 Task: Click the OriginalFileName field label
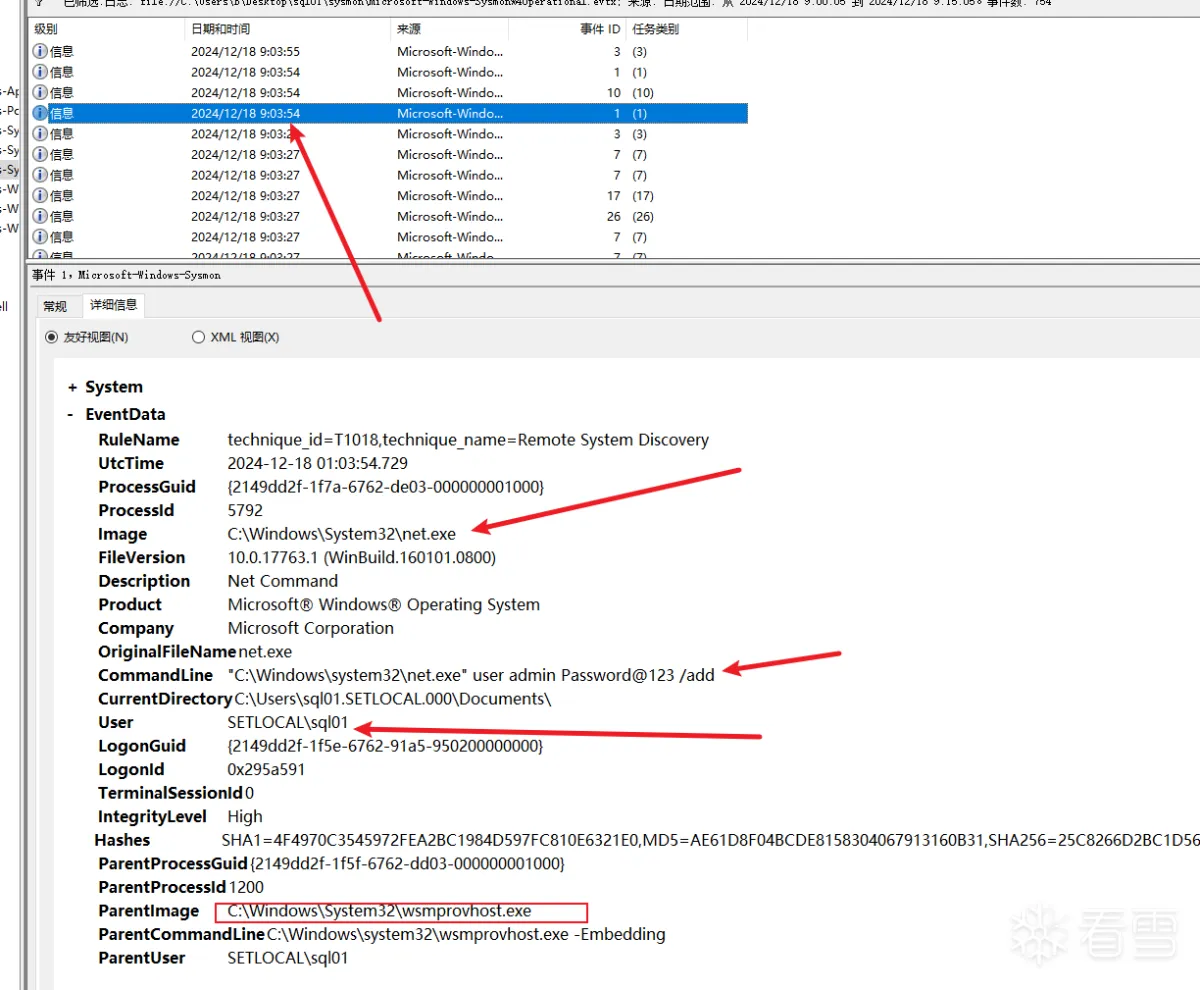[x=167, y=651]
